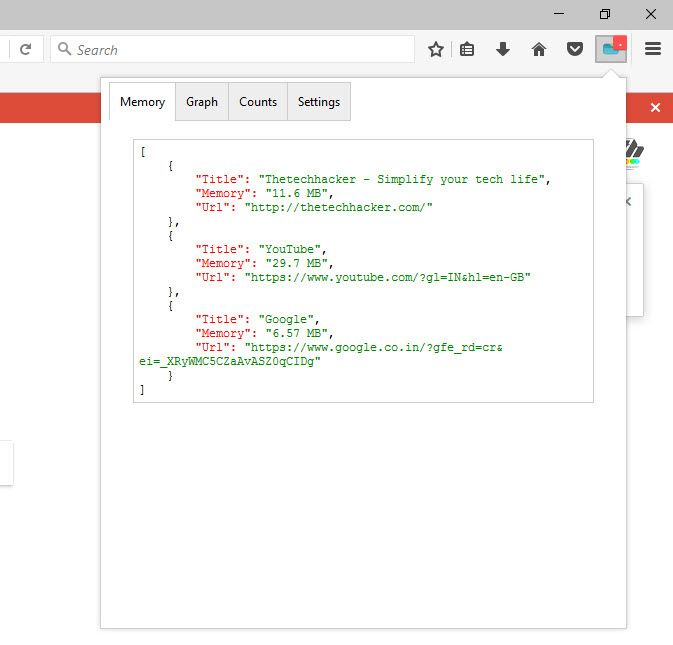Screen dimensions: 673x645
Task: Bookmark this page with the star icon
Action: [436, 49]
